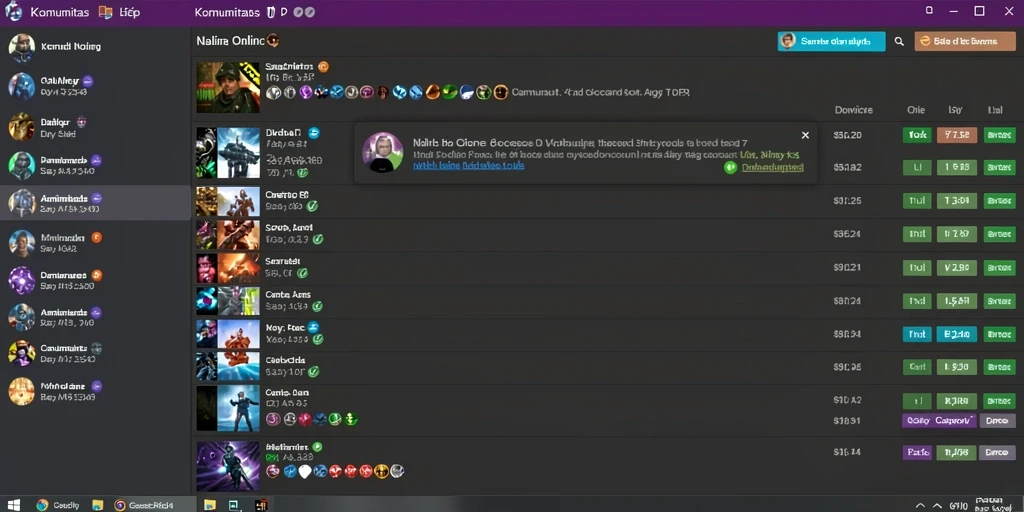Select the Kemdi Noing contact at sidebar top
Viewport: 1024px width, 512px height.
point(95,47)
